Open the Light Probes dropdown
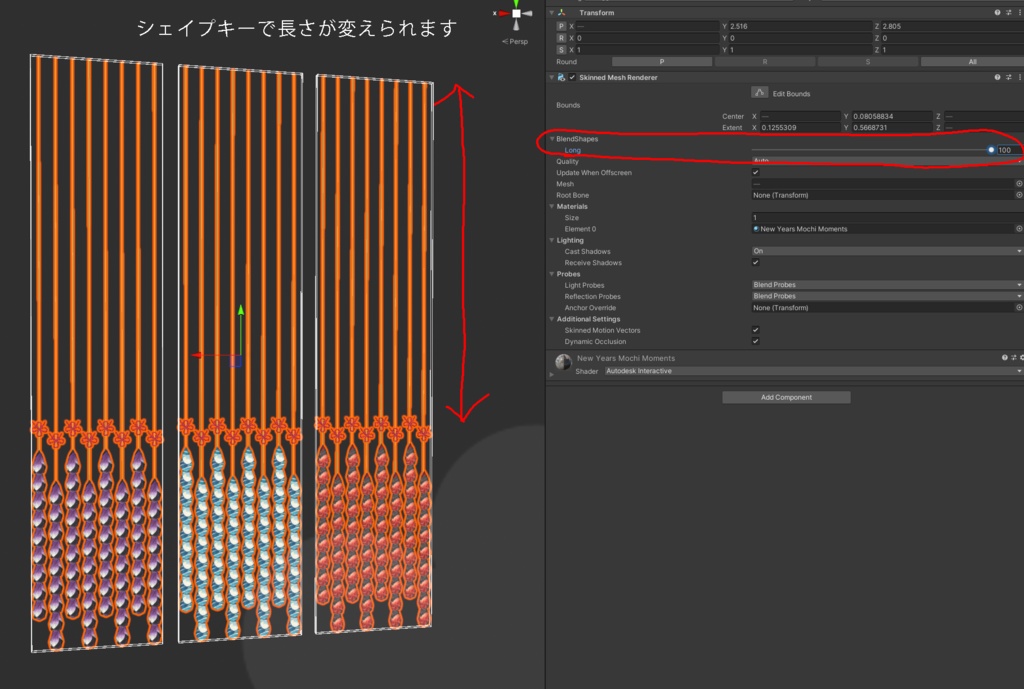 pos(887,285)
